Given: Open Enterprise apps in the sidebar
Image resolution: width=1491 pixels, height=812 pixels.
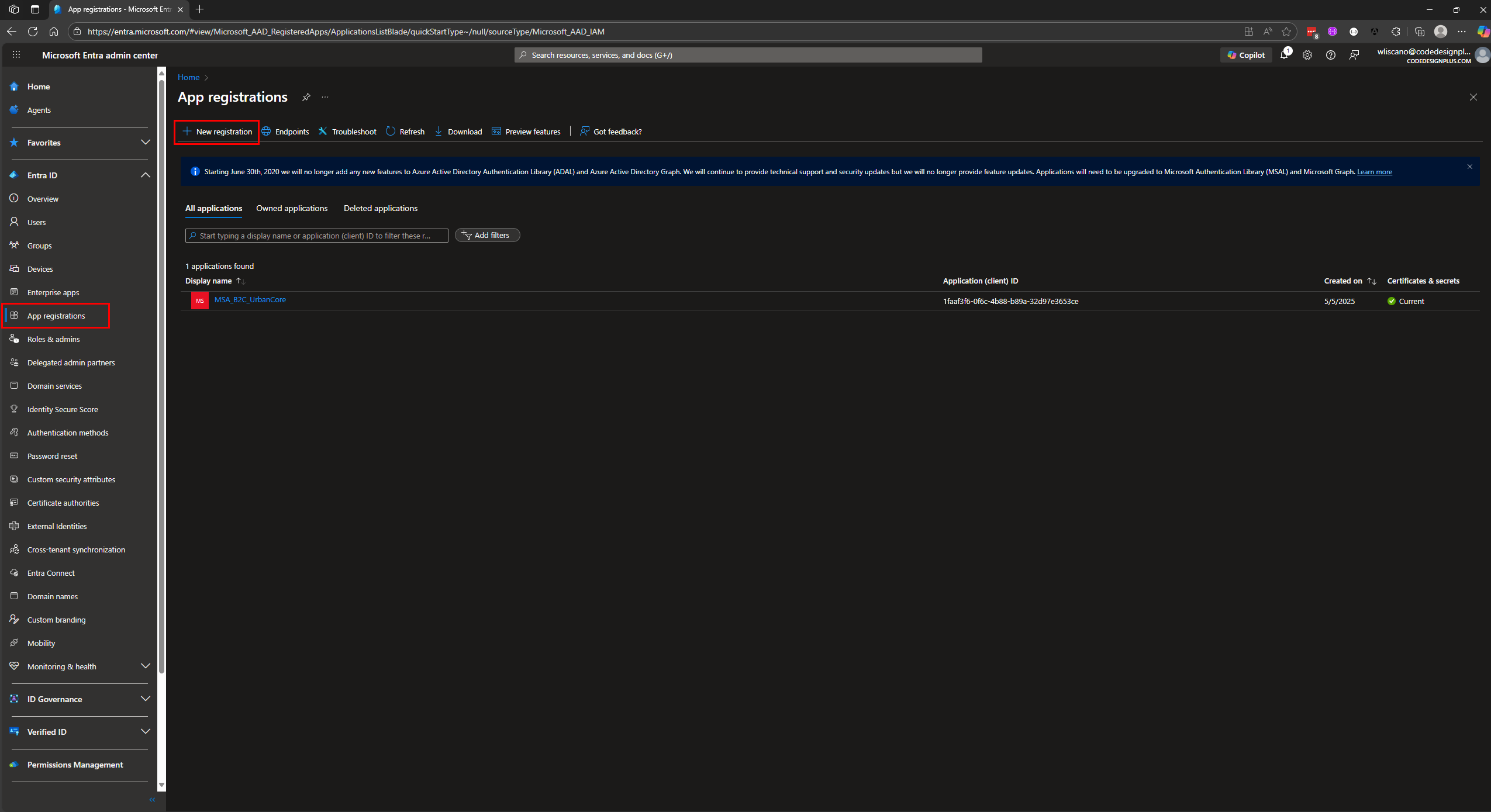Looking at the screenshot, I should 53,292.
